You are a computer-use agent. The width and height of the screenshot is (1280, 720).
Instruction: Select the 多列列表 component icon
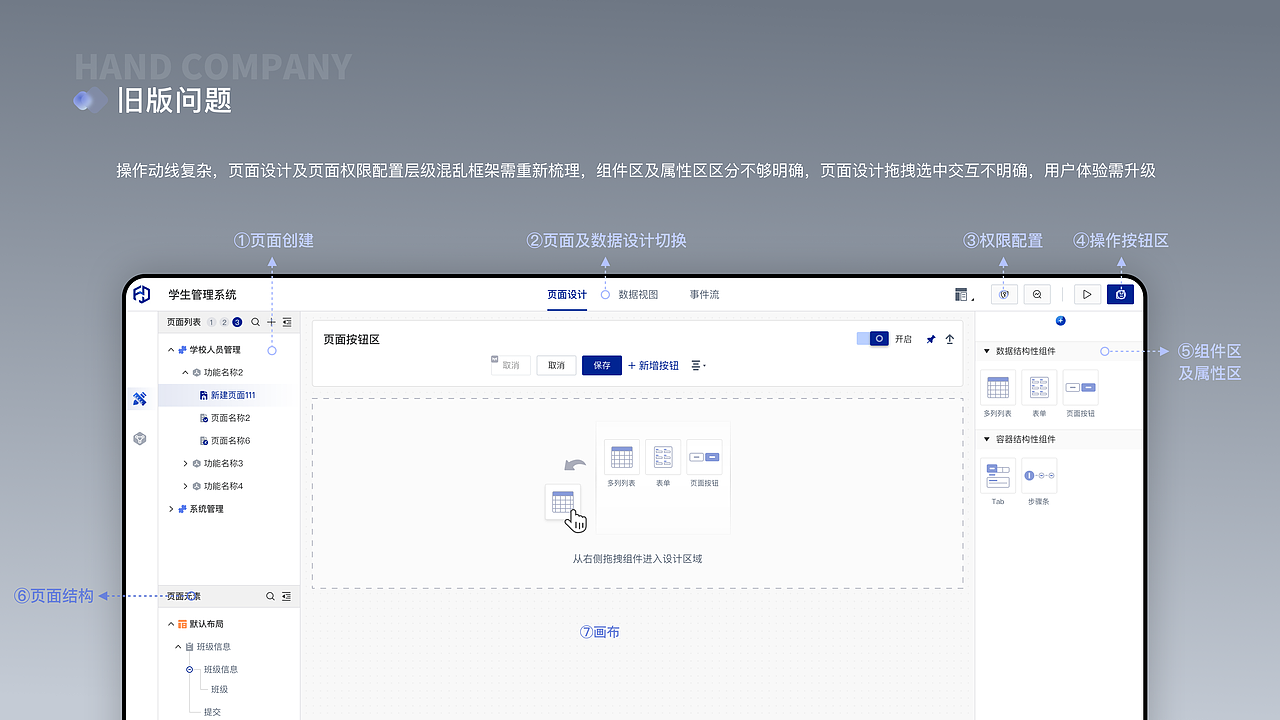997,388
